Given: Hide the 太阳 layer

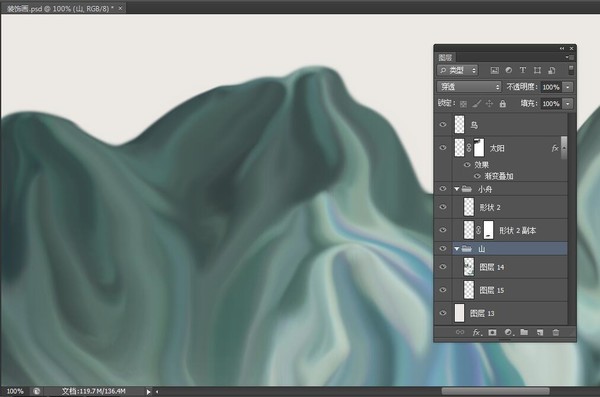Looking at the screenshot, I should 443,148.
